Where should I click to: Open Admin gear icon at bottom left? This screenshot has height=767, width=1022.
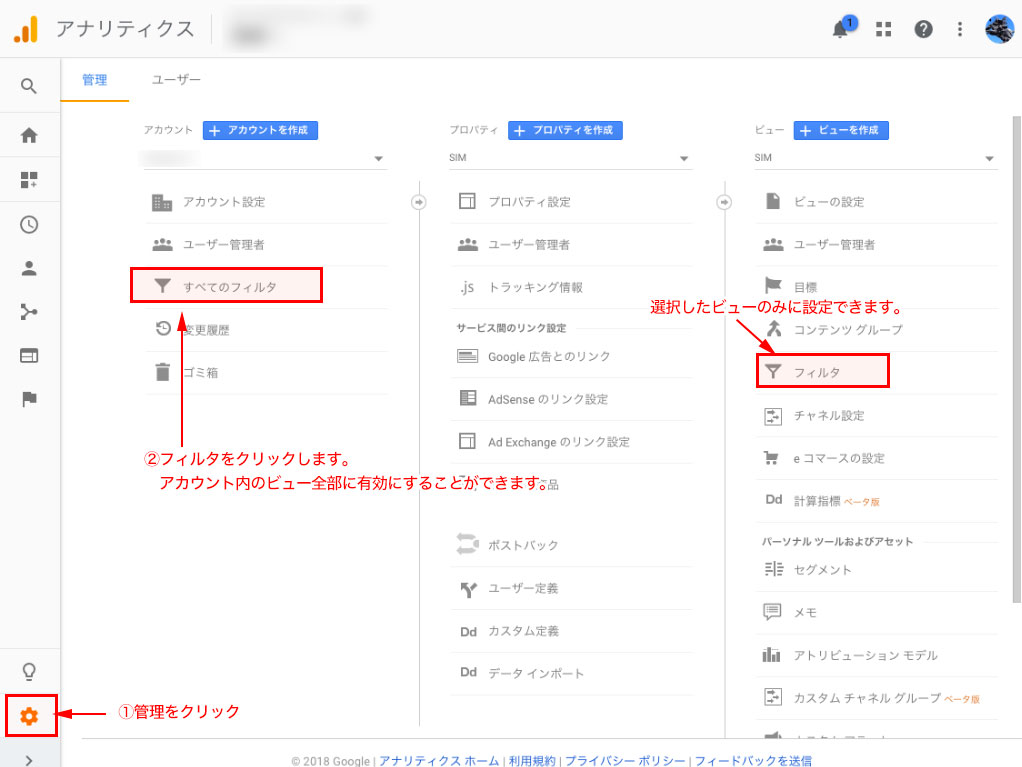tap(29, 716)
